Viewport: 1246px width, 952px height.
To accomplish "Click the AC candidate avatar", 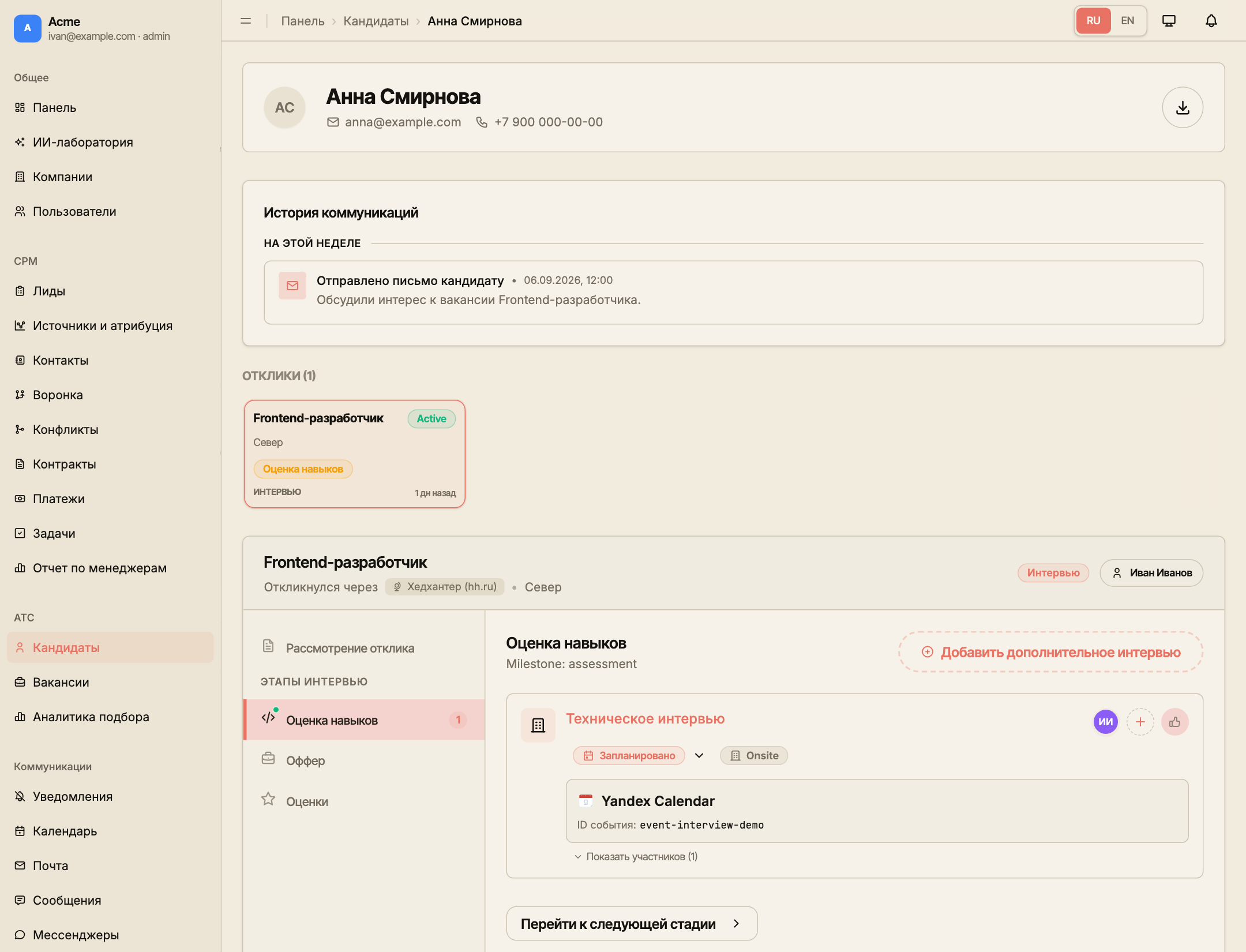I will click(284, 107).
